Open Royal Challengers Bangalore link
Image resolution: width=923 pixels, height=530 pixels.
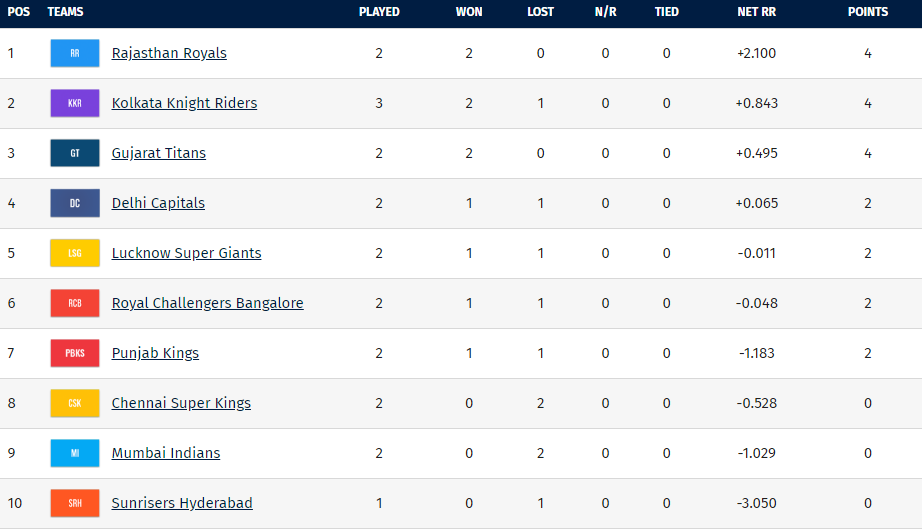[207, 303]
